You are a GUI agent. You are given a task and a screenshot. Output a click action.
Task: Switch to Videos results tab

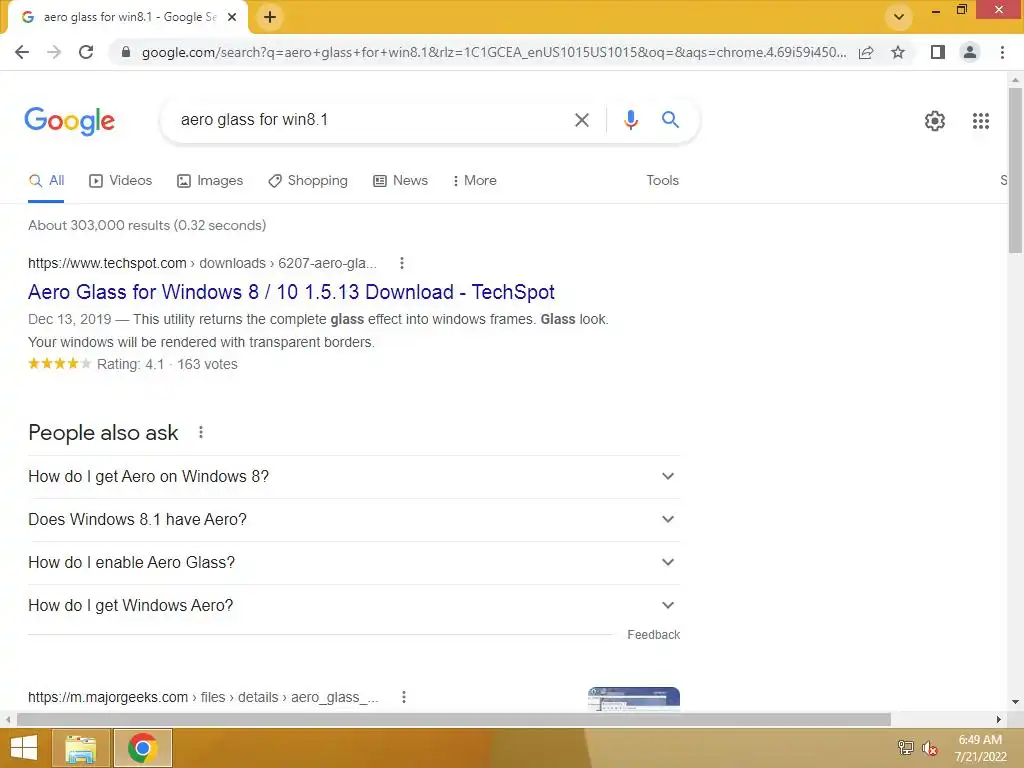[120, 181]
